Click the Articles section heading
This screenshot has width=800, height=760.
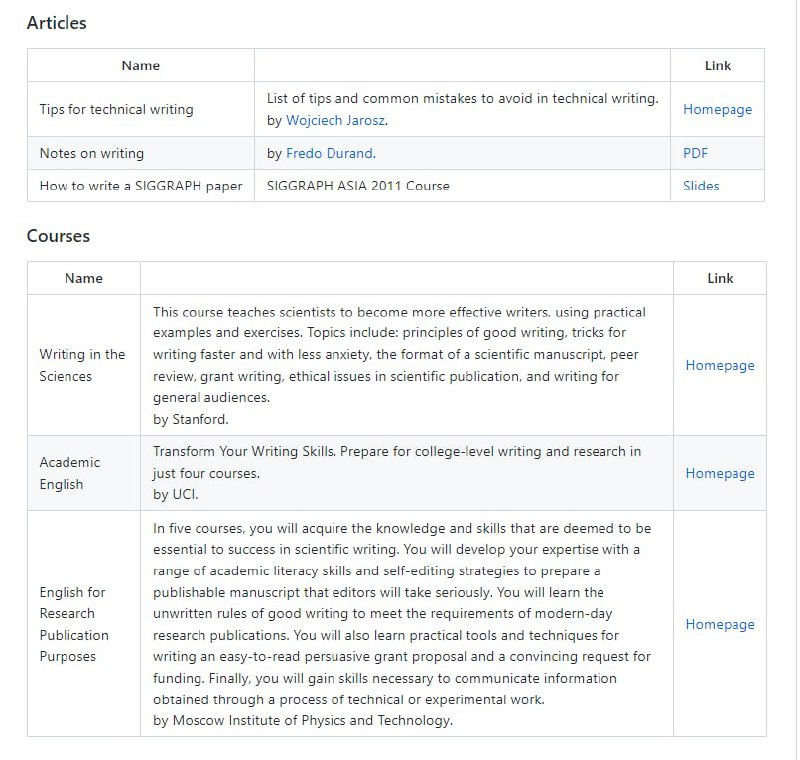point(57,23)
